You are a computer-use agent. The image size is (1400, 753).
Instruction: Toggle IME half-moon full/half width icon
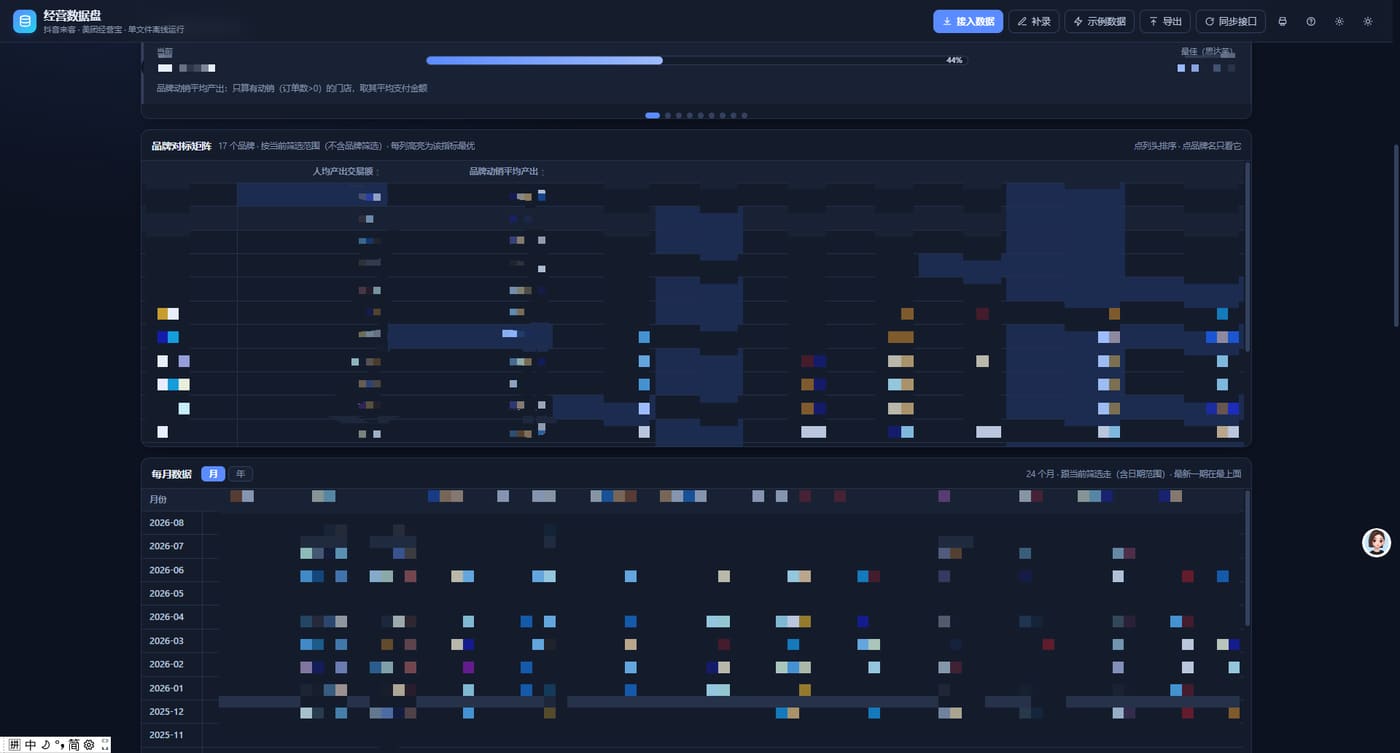tap(45, 744)
